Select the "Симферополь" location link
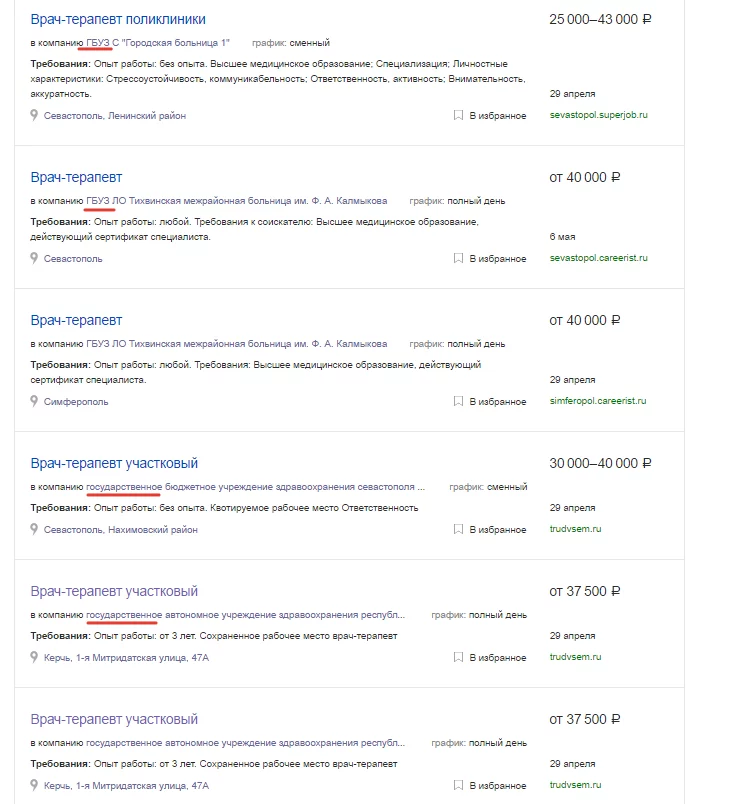The image size is (729, 804). click(76, 402)
